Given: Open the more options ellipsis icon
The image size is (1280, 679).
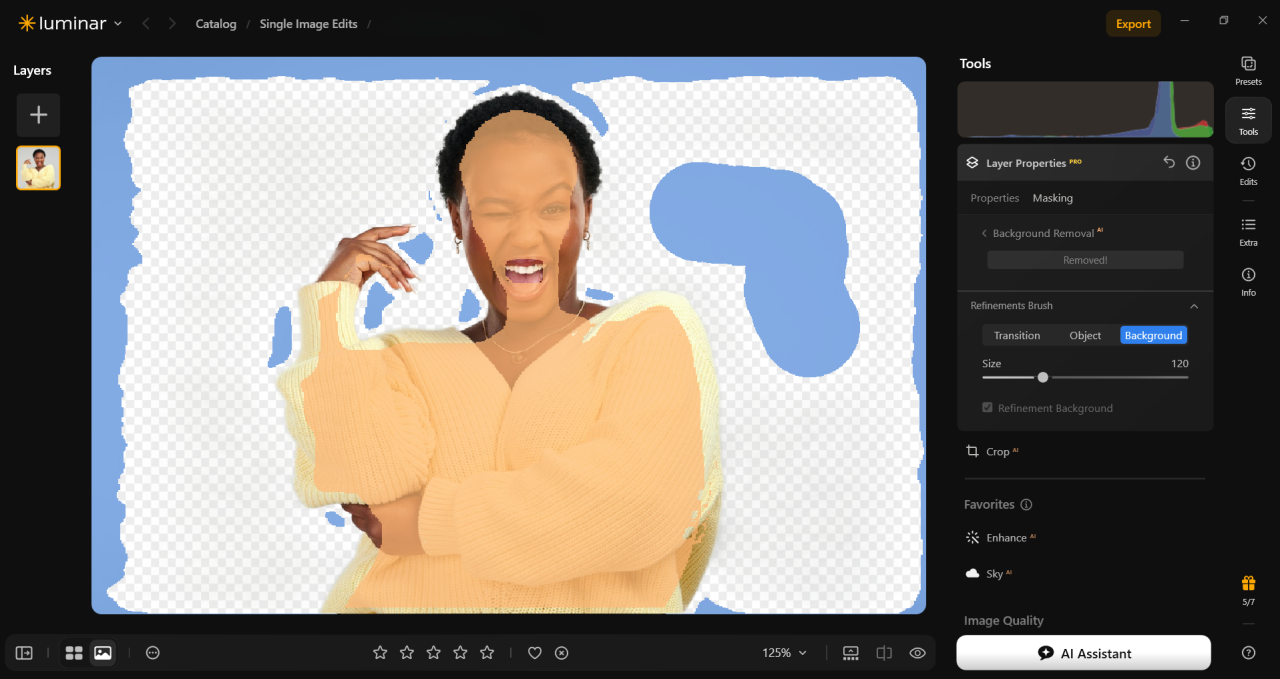Looking at the screenshot, I should [153, 653].
